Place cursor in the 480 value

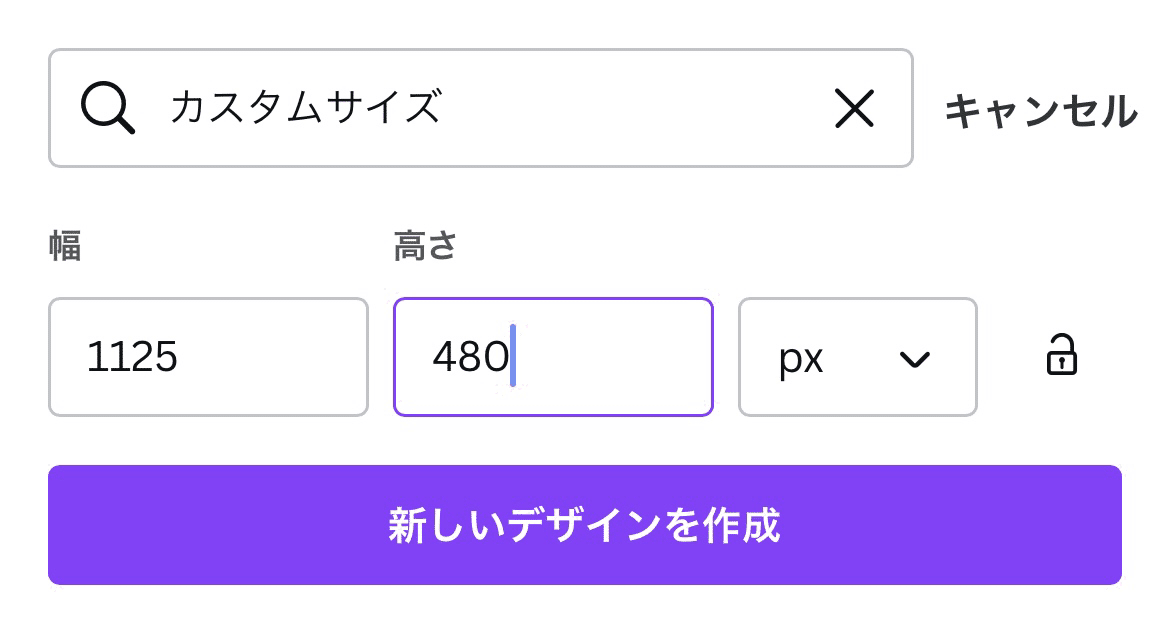click(471, 356)
